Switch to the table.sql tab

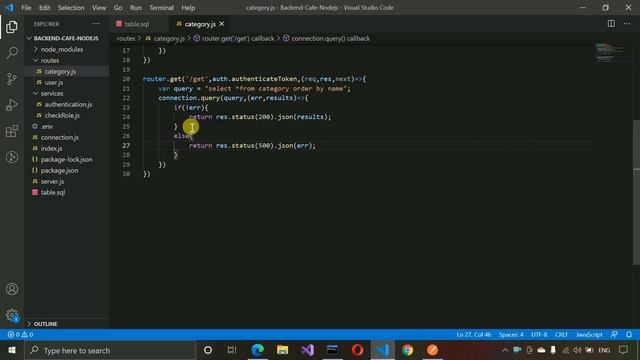138,24
